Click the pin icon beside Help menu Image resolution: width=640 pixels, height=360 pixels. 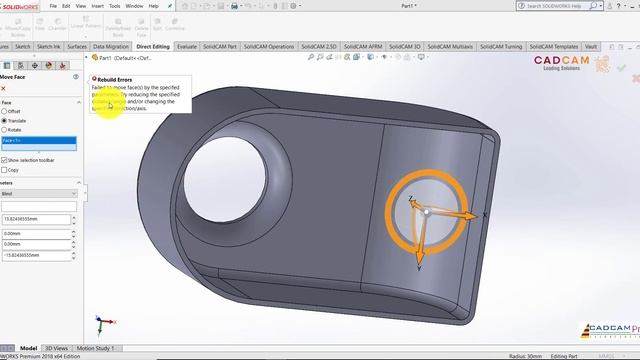coord(170,6)
